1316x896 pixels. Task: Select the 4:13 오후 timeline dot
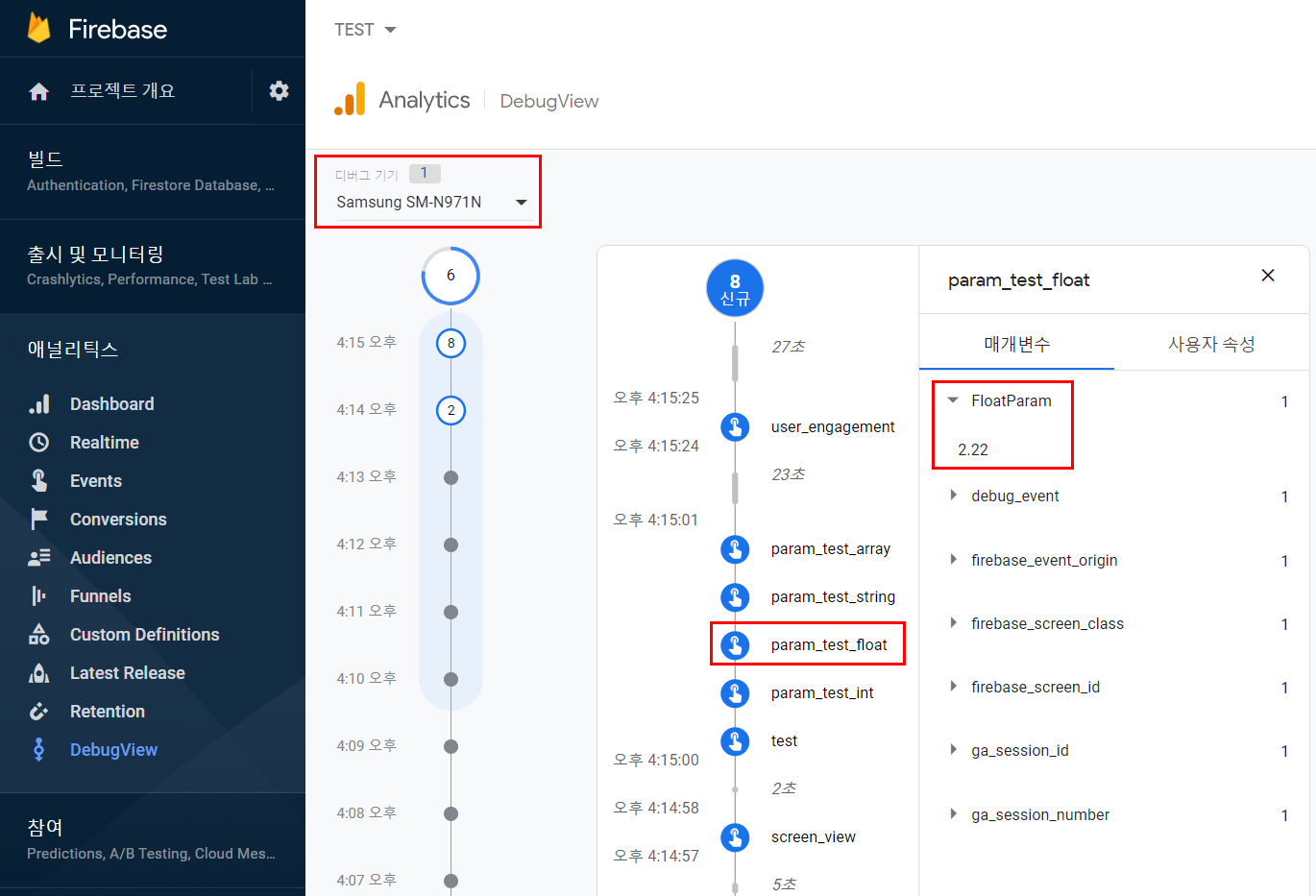(x=451, y=477)
